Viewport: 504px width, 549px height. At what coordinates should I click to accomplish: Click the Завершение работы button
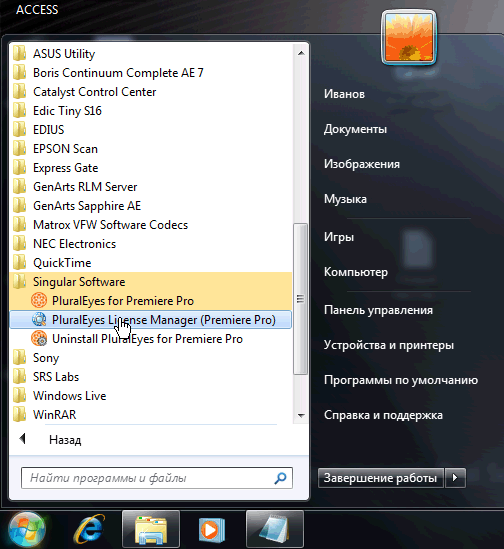[x=381, y=478]
